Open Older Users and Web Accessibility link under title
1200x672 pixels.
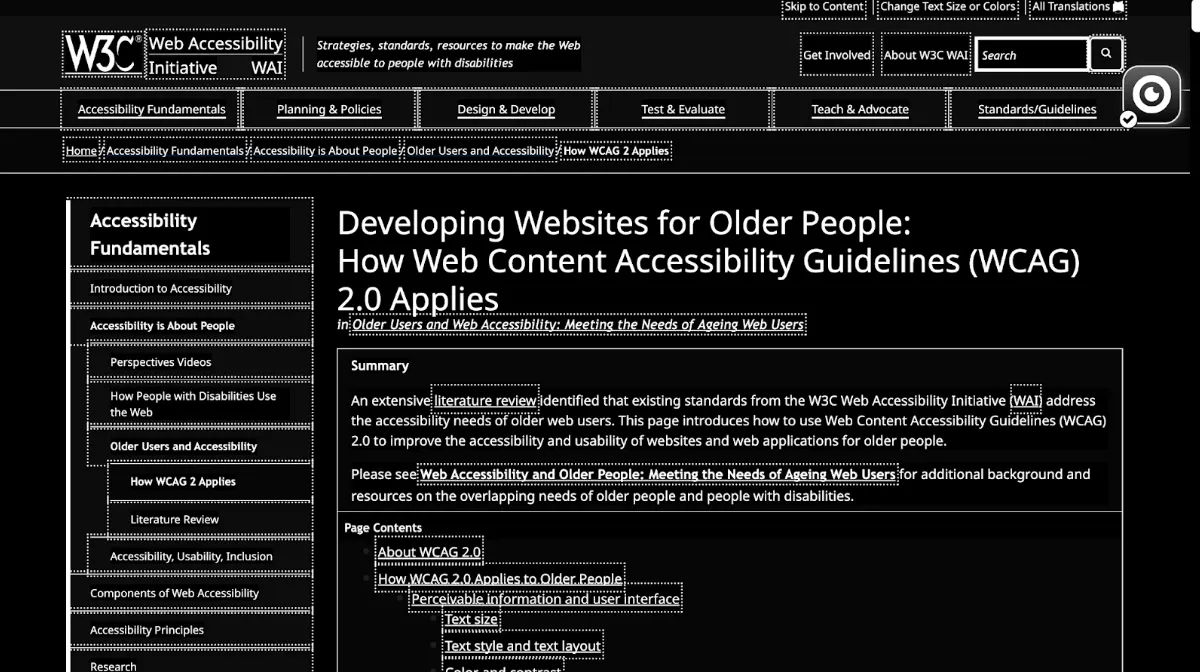coord(578,324)
